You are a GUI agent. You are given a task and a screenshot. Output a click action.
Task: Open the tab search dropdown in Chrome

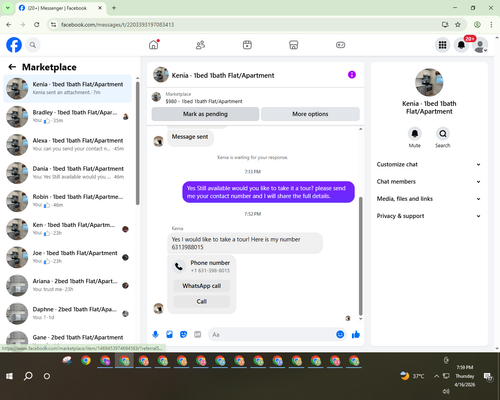click(7, 8)
